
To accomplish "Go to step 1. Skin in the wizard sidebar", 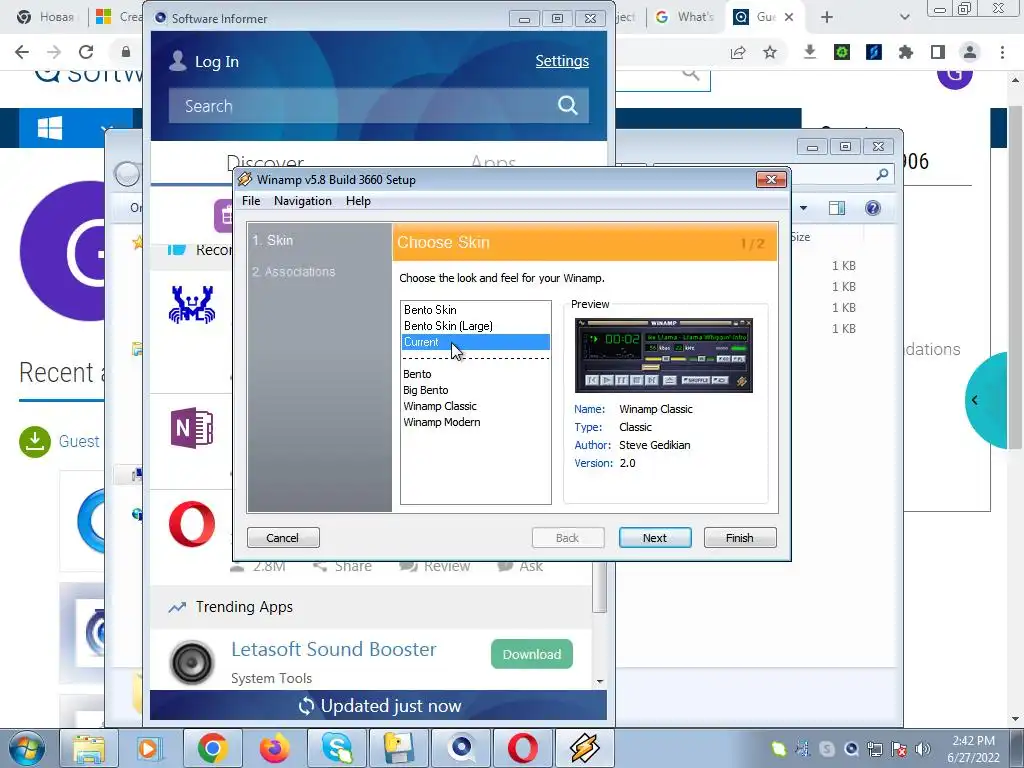I will 273,240.
